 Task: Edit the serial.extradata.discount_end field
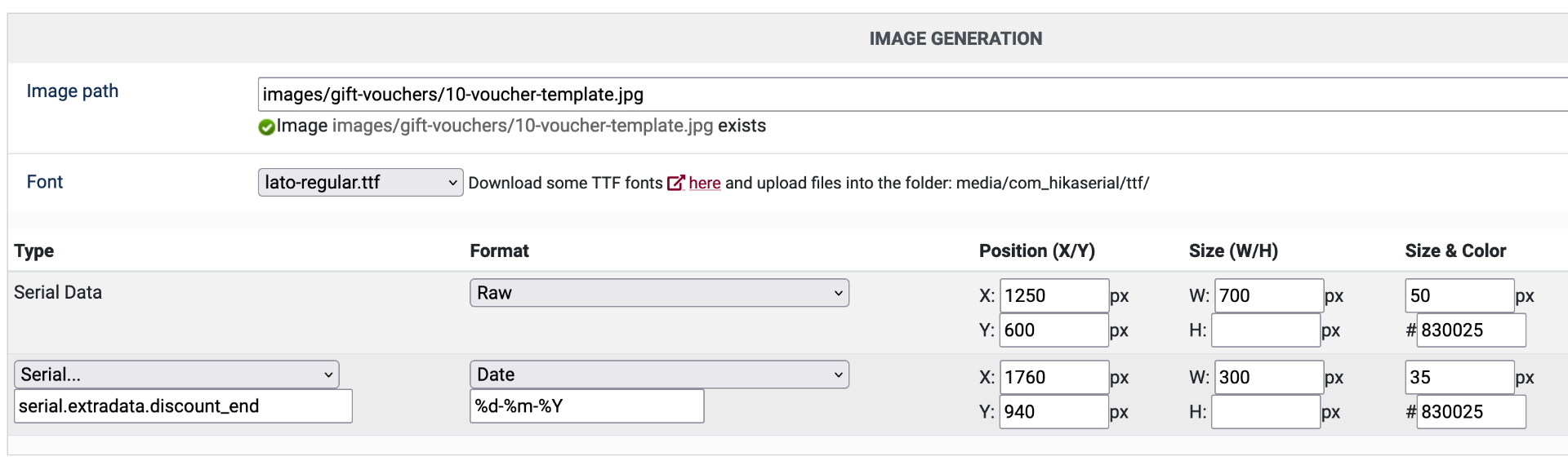183,406
